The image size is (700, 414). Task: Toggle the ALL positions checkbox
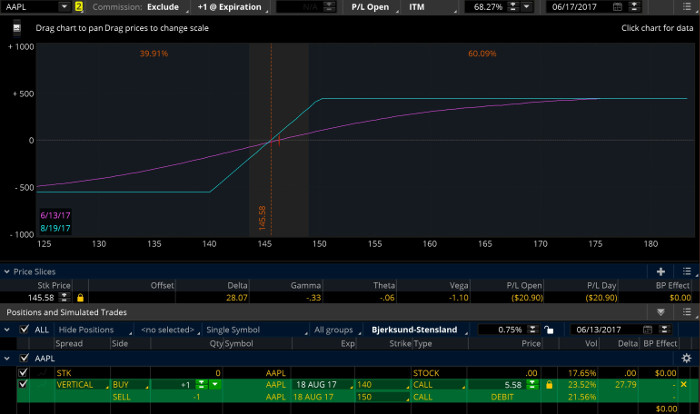24,329
